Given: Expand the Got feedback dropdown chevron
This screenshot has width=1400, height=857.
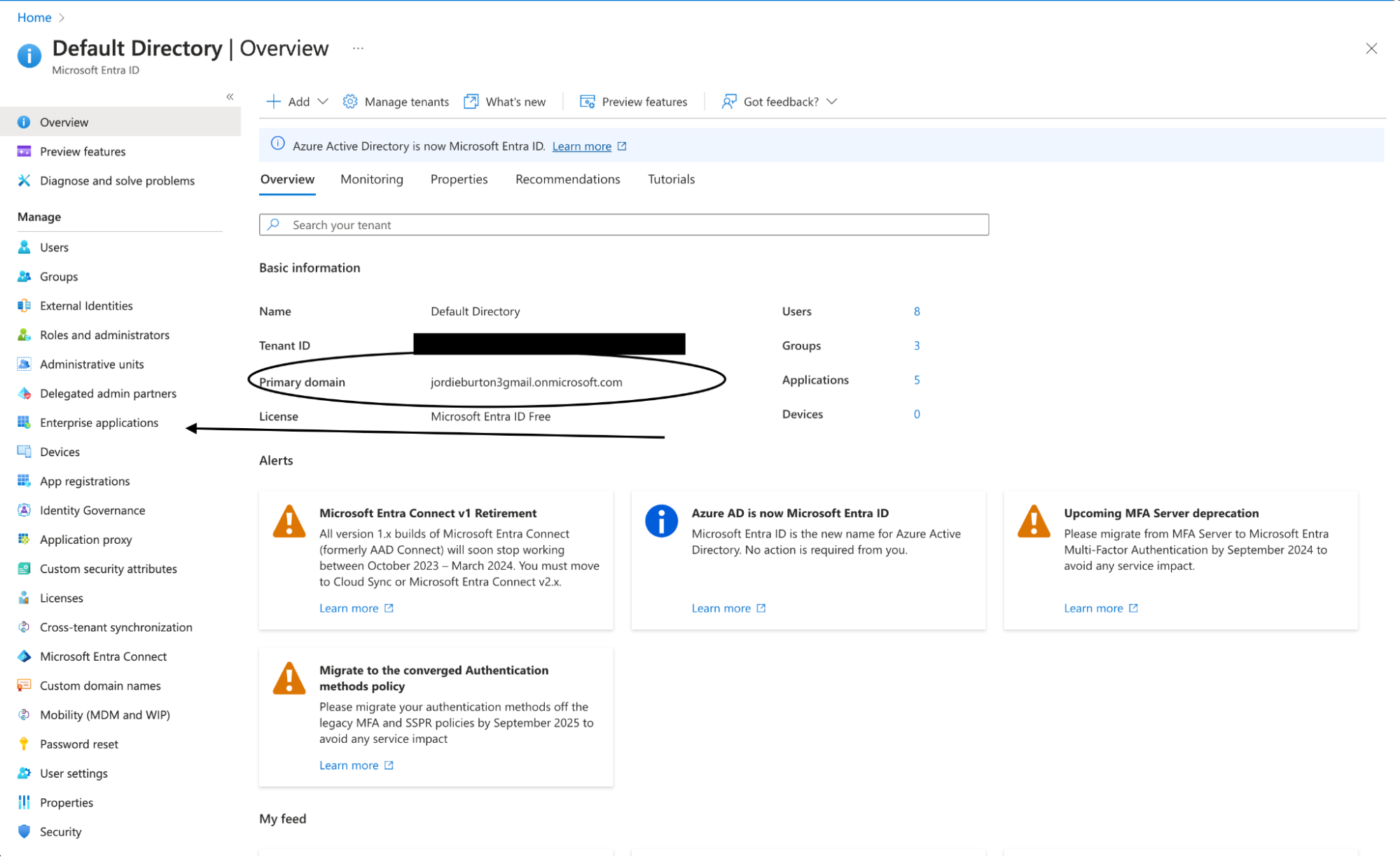Looking at the screenshot, I should pyautogui.click(x=832, y=102).
